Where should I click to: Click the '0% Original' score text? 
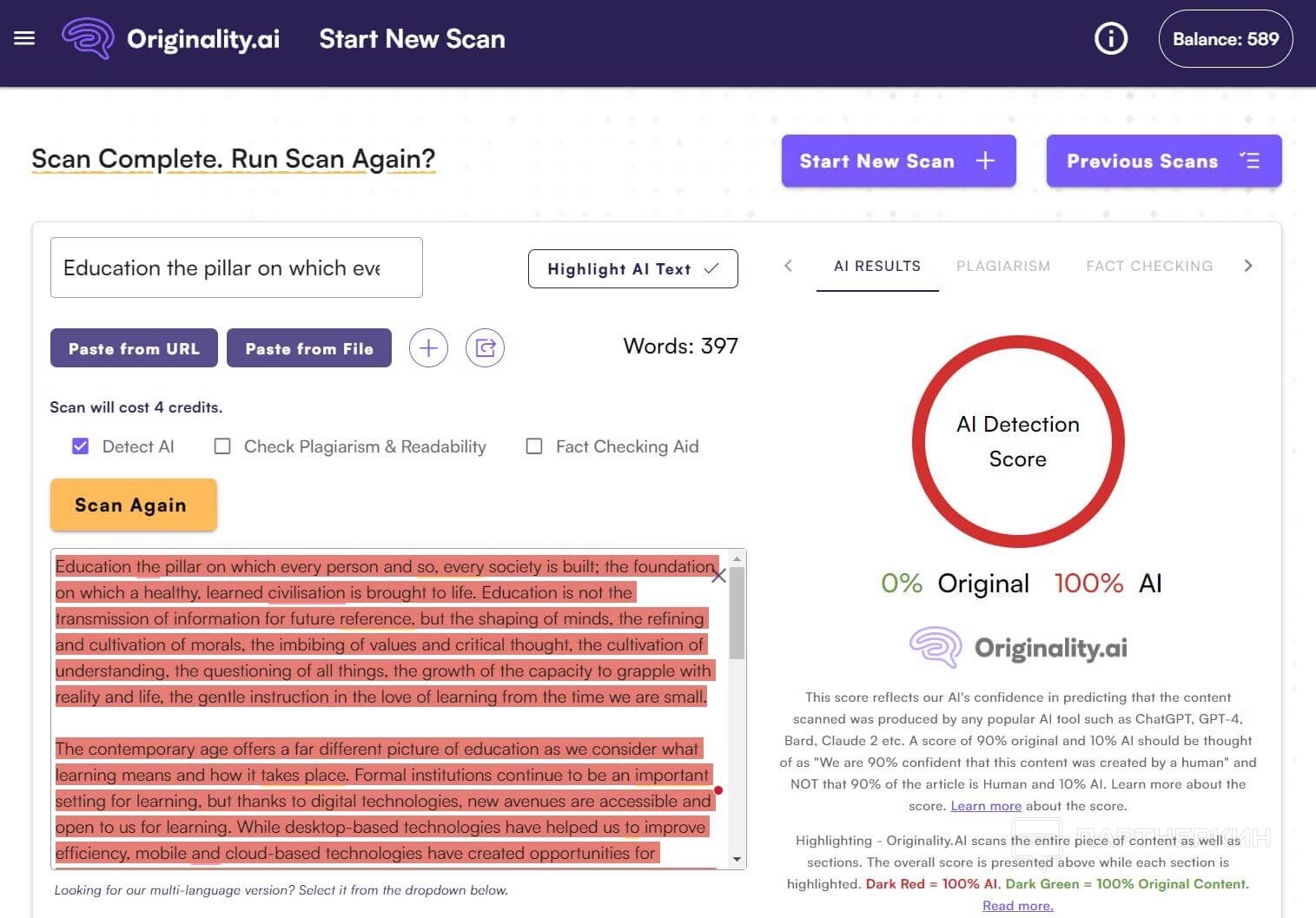pyautogui.click(x=955, y=584)
